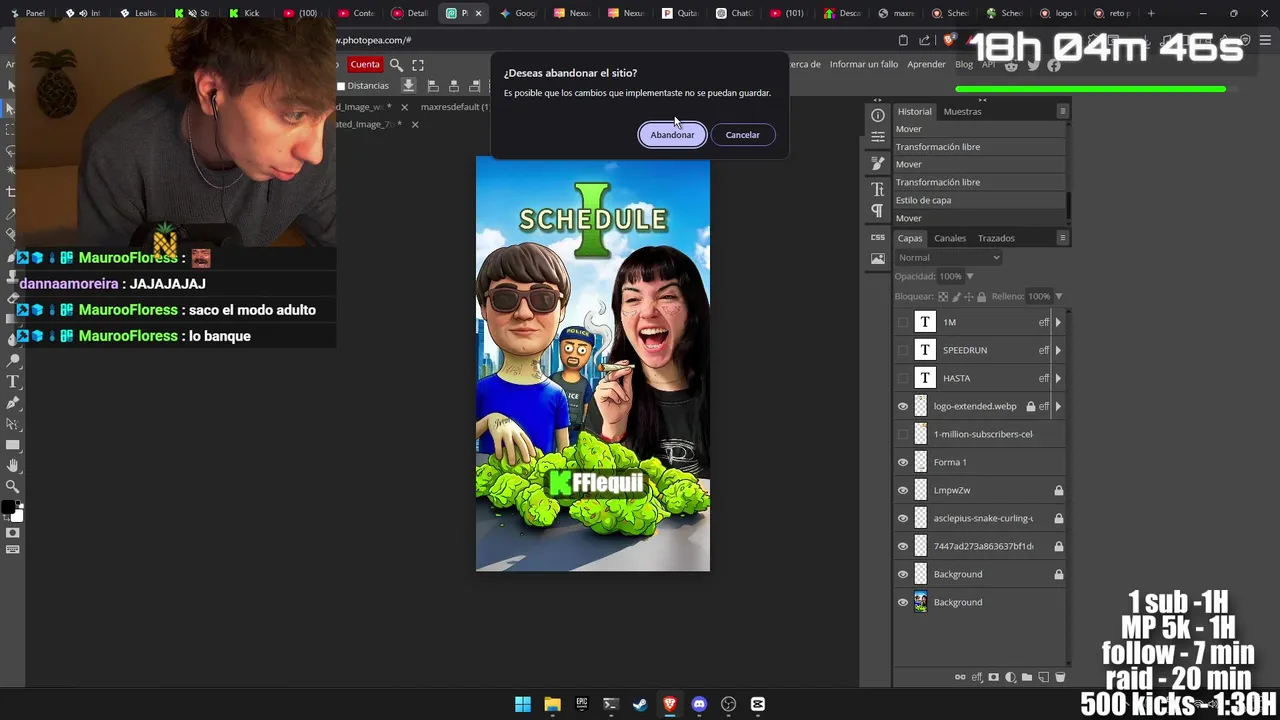
Task: Click Cancelar in the leave-site dialog
Action: 742,135
